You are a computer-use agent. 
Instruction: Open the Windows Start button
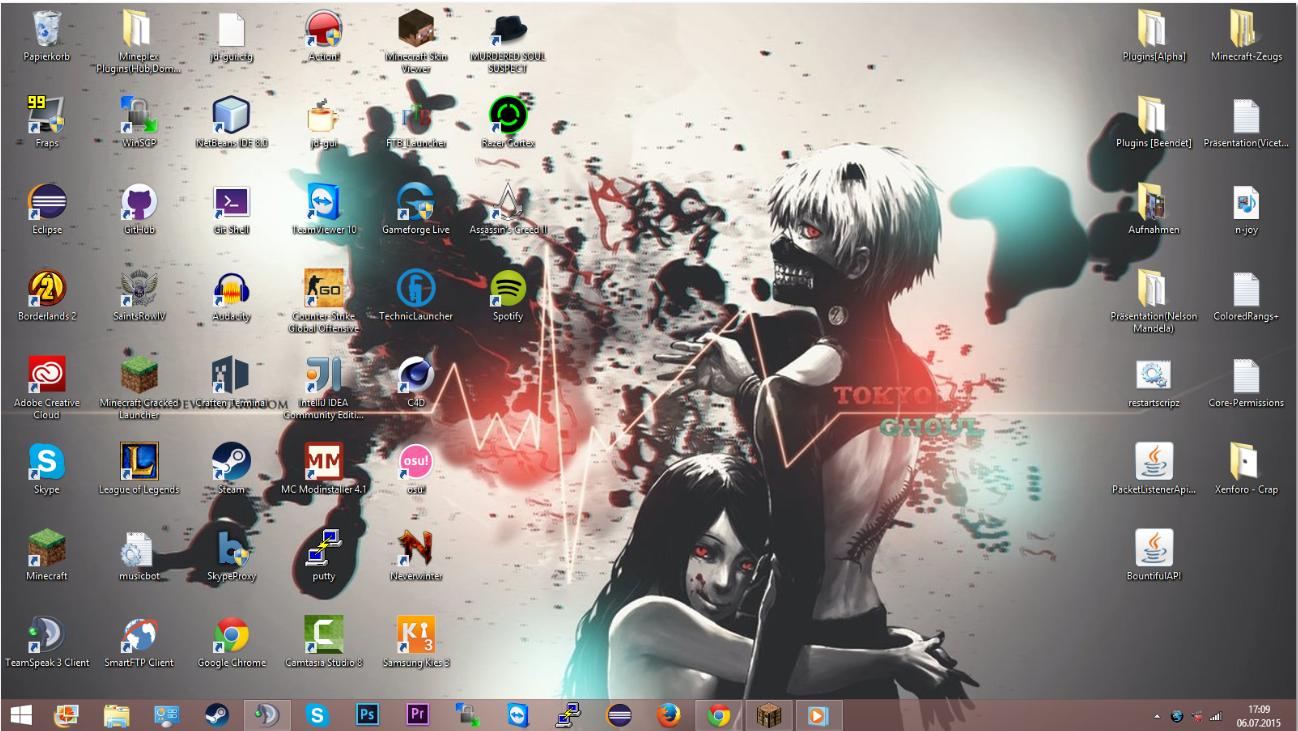pos(20,715)
